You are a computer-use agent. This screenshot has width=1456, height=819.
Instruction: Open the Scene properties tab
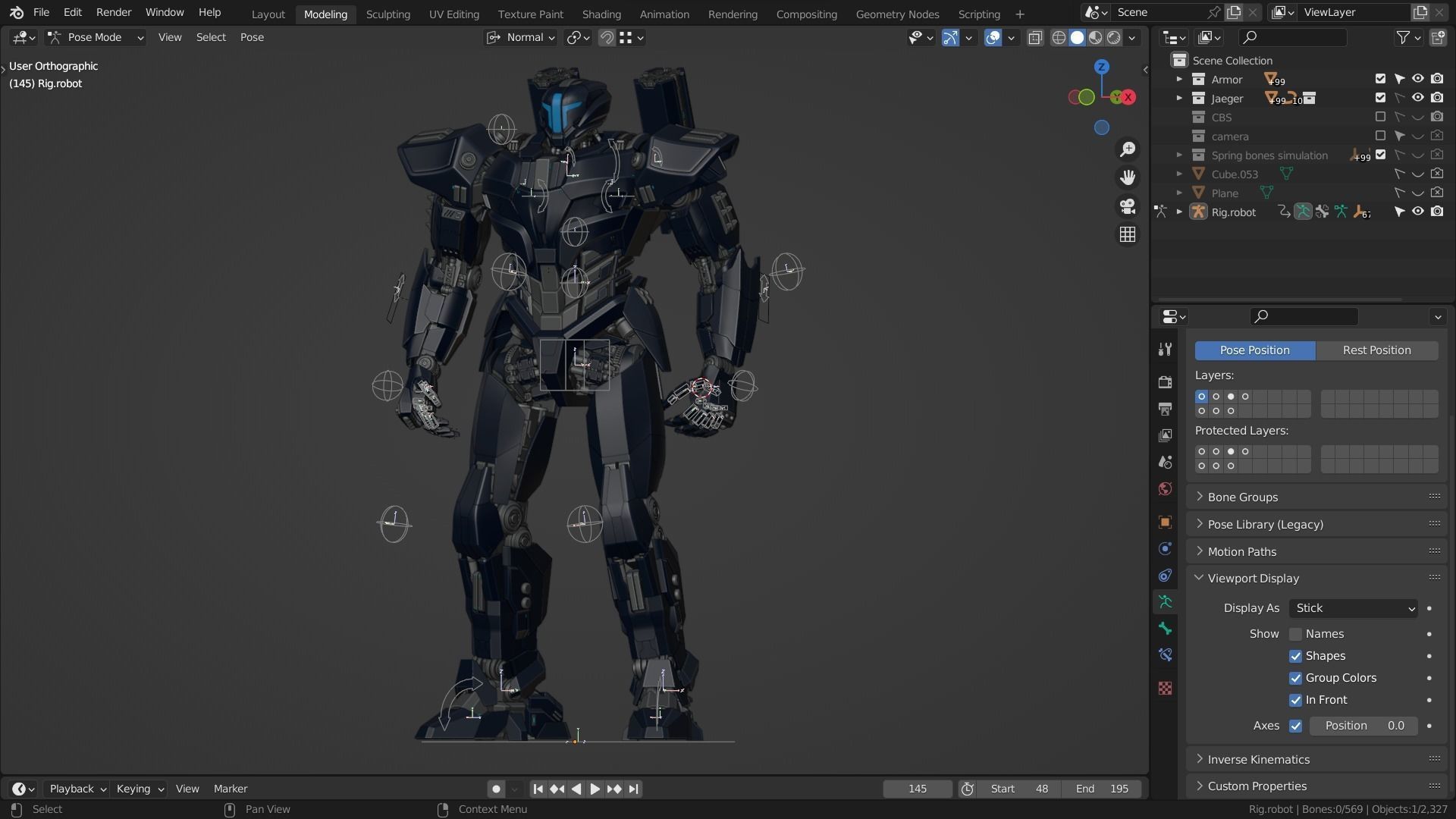(1166, 462)
